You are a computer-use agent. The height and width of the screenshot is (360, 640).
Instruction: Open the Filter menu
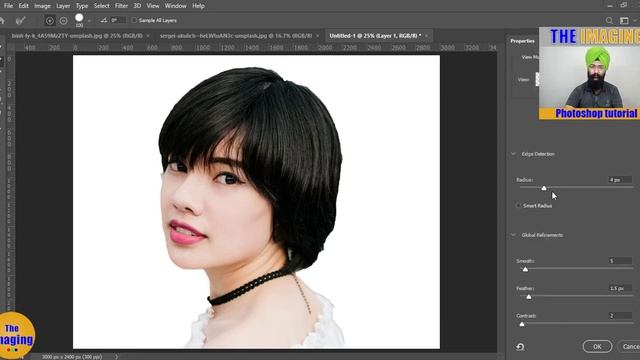pyautogui.click(x=121, y=6)
